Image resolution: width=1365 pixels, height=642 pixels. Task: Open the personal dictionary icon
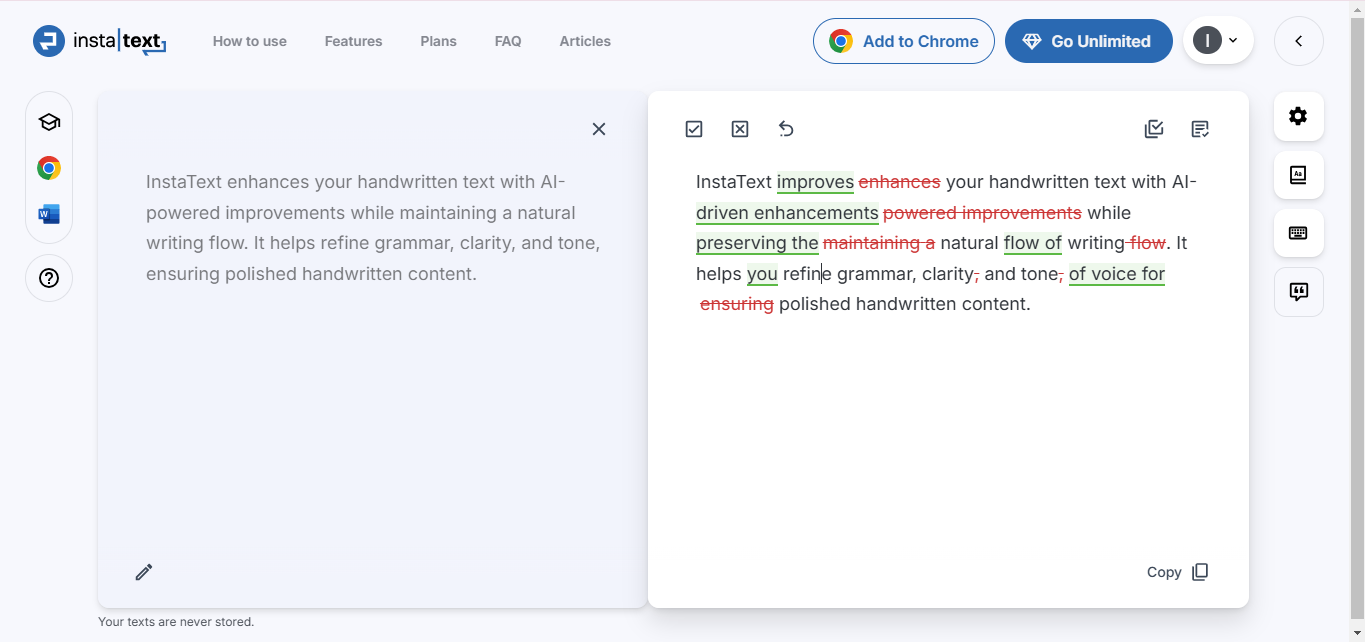(1298, 175)
